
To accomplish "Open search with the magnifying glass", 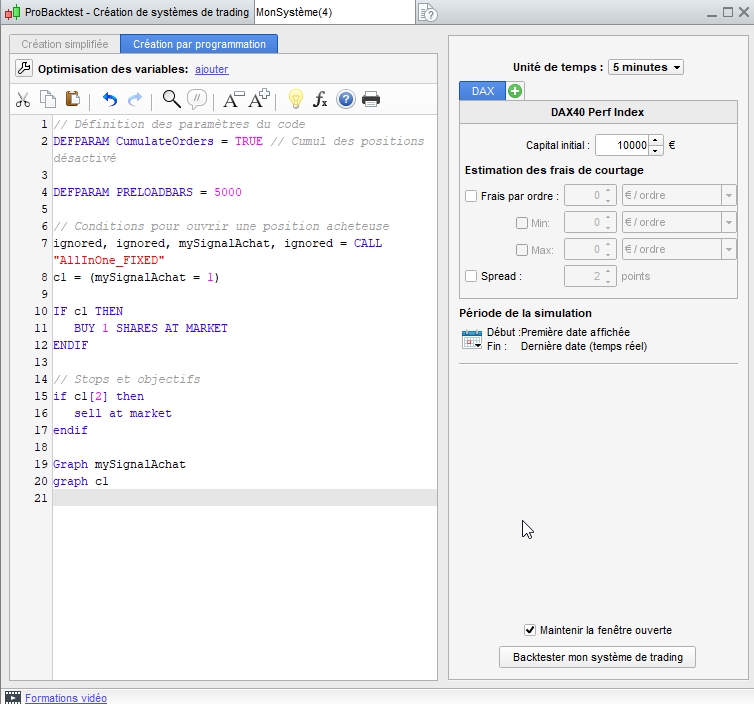I will click(171, 99).
